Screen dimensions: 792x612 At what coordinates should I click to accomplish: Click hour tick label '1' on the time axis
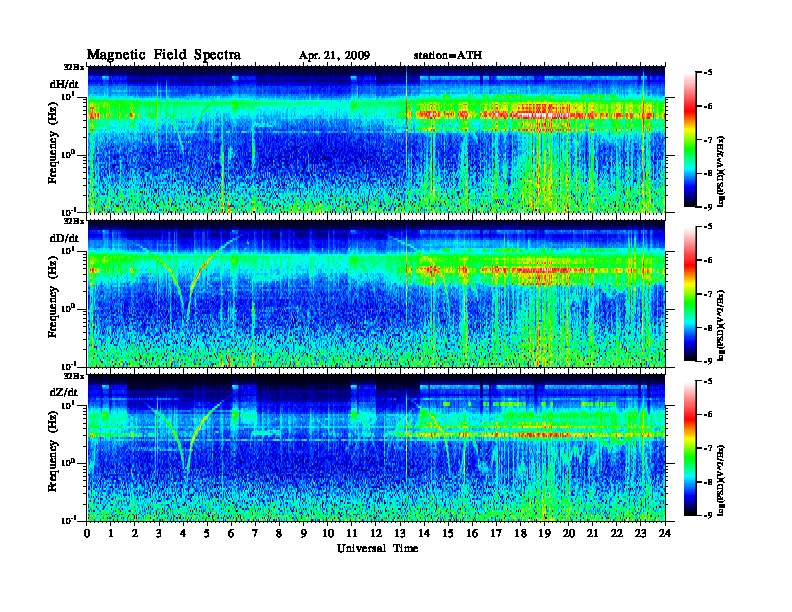111,534
